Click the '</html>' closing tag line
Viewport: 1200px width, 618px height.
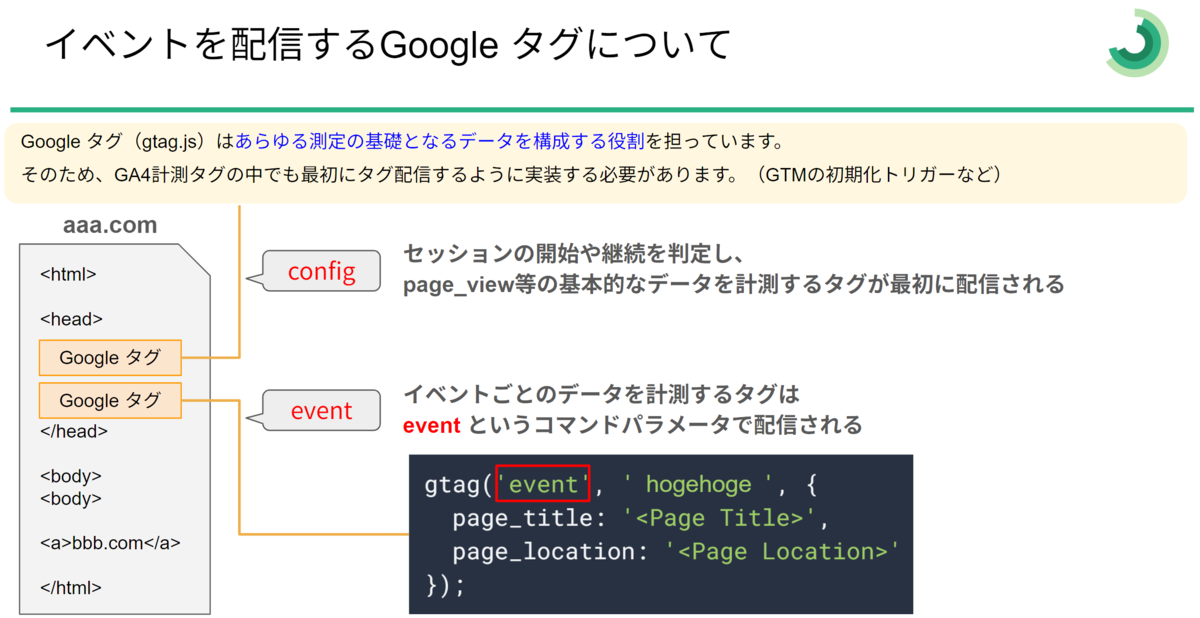(71, 588)
